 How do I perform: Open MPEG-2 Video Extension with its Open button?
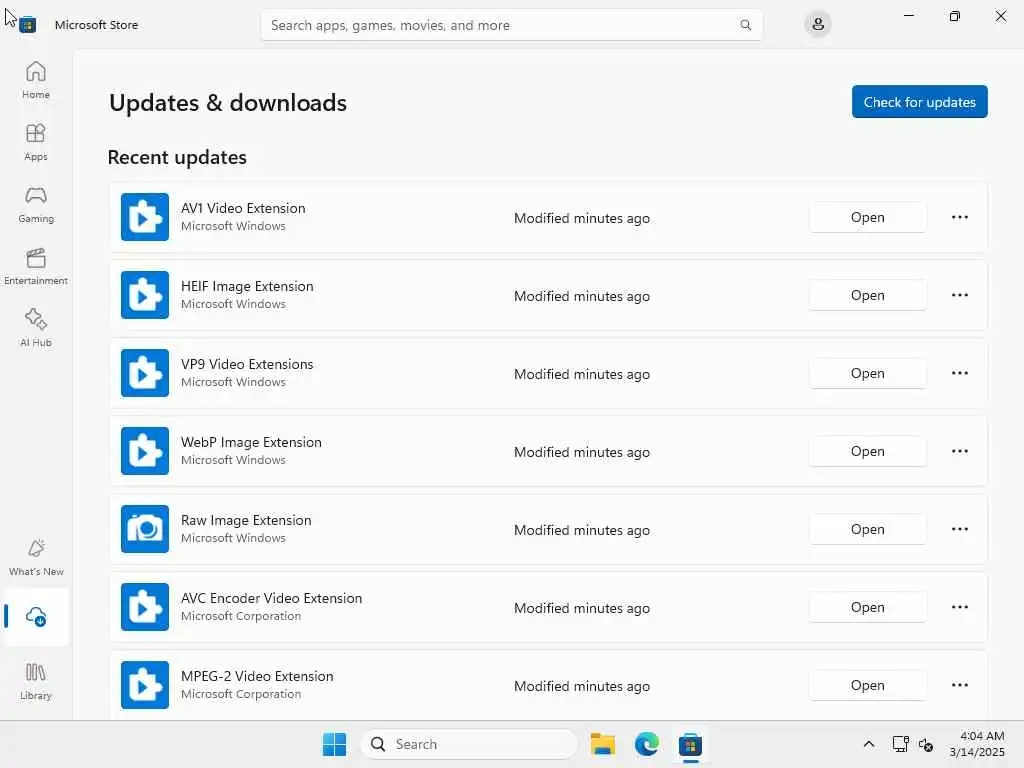pos(867,686)
